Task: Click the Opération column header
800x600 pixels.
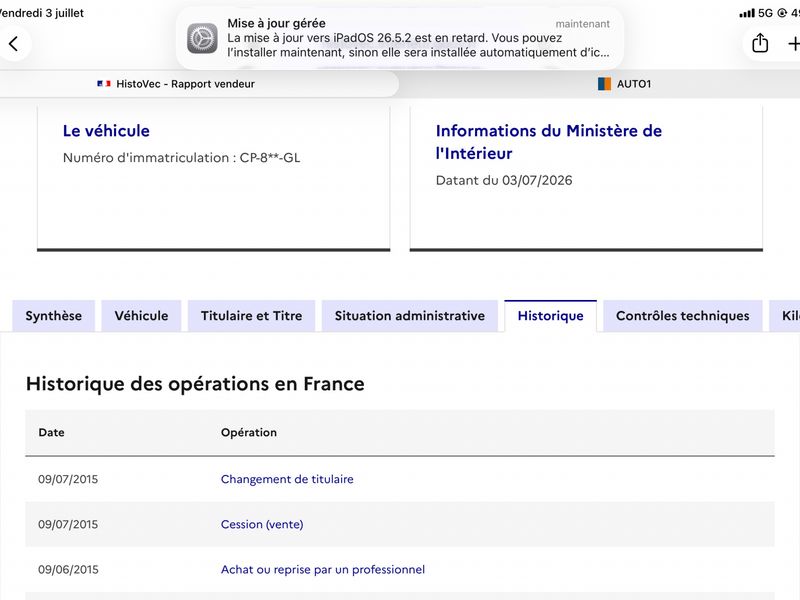Action: pyautogui.click(x=249, y=432)
